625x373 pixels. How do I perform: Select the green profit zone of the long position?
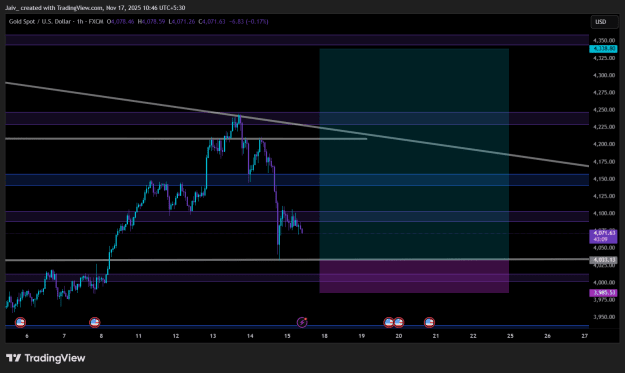414,153
